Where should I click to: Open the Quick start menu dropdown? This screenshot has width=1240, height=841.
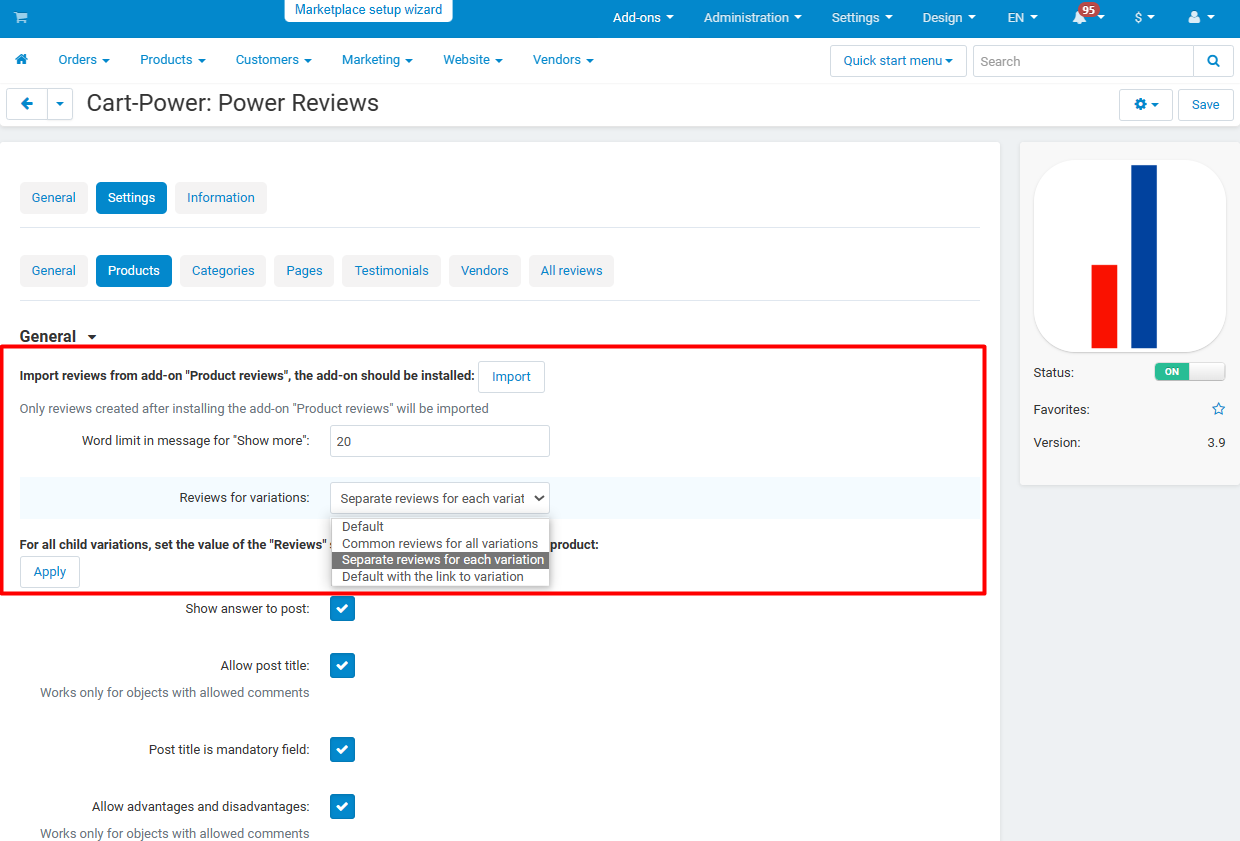[898, 61]
